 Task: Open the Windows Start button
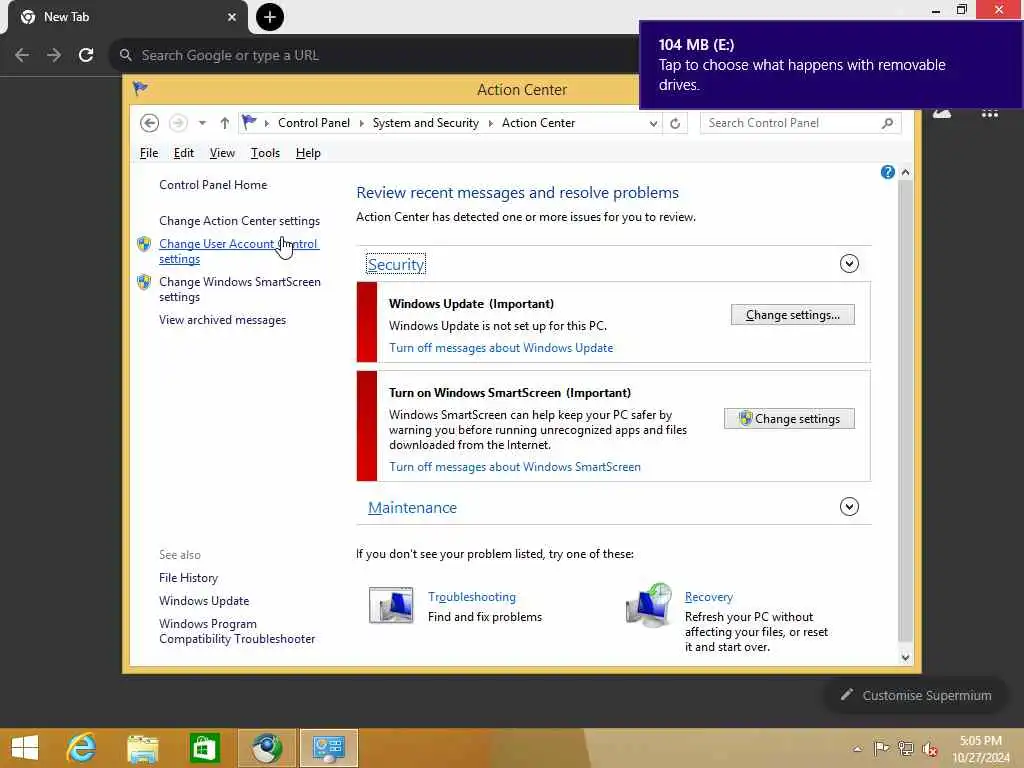point(25,748)
